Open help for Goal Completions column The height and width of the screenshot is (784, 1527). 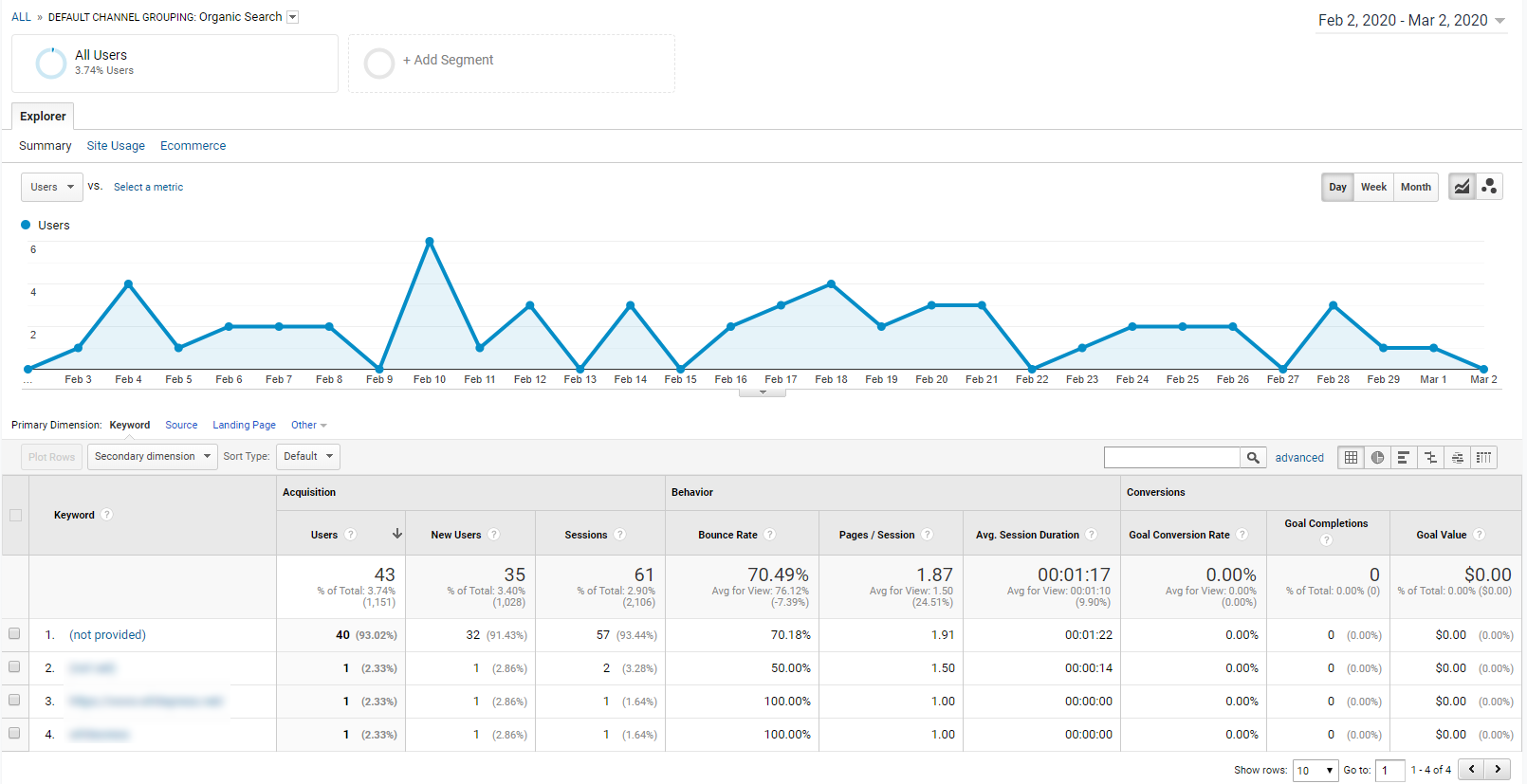1327,540
